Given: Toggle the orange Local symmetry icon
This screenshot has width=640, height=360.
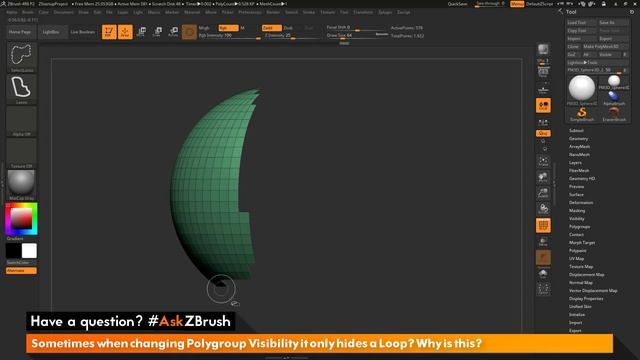Looking at the screenshot, I should [543, 105].
